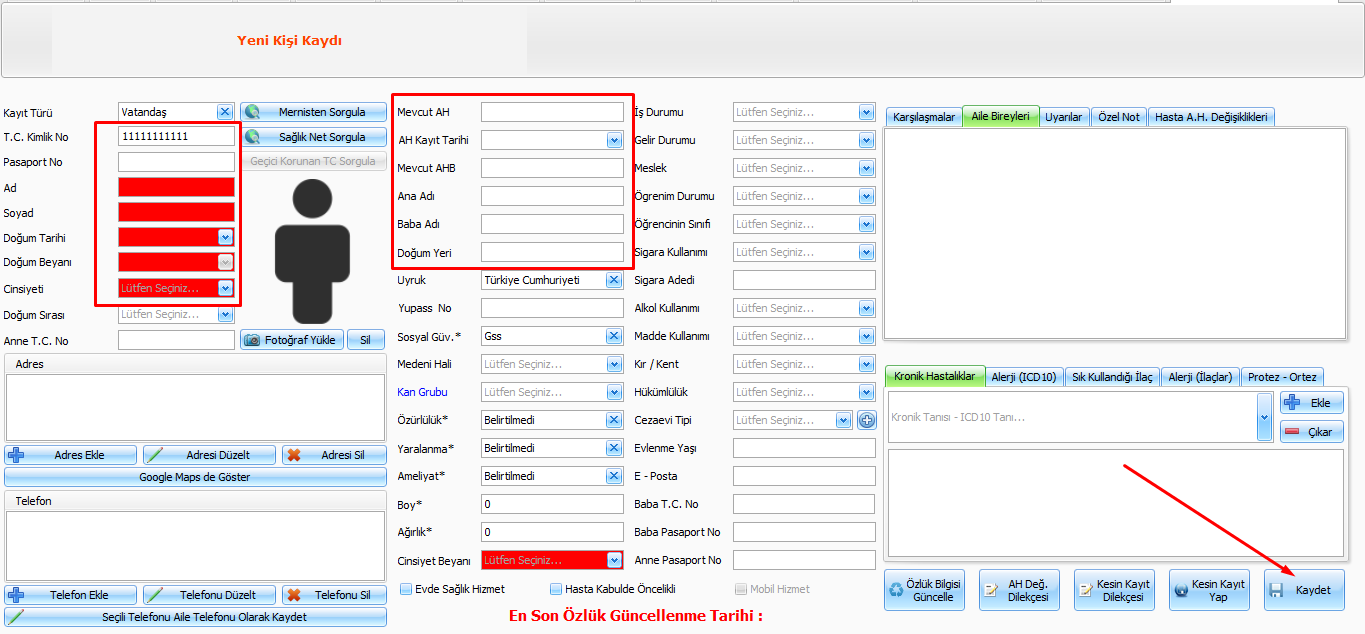Open the Cinsiyeti dropdown
Viewport: 1365px width, 634px height.
tap(225, 288)
